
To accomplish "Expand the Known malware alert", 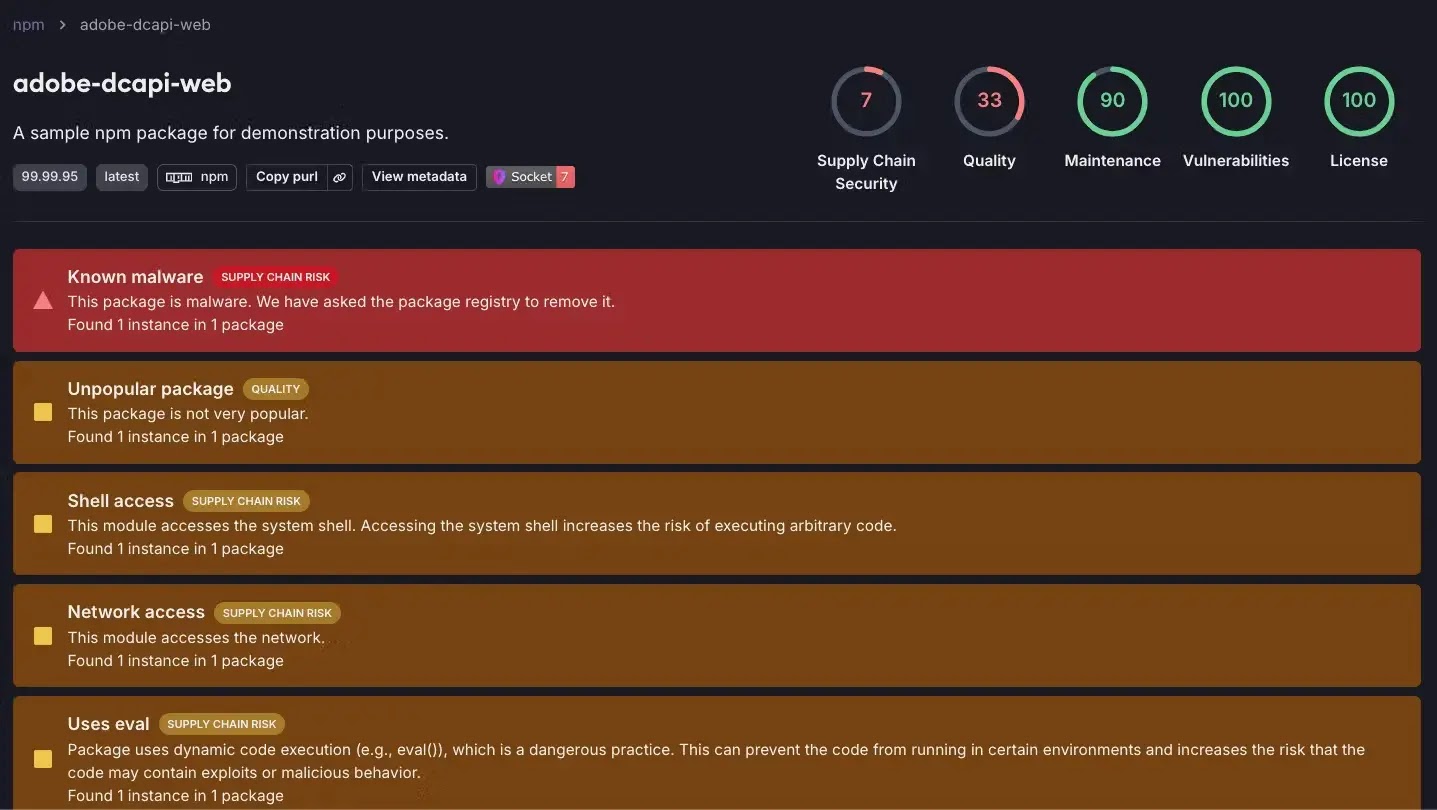I will tap(717, 300).
